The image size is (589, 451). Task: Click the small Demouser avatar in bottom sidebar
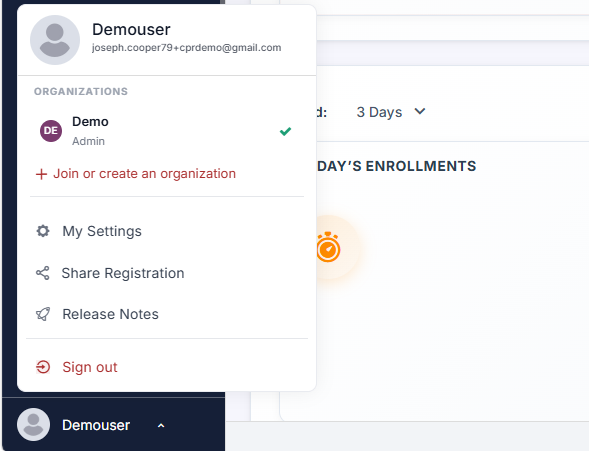point(33,425)
